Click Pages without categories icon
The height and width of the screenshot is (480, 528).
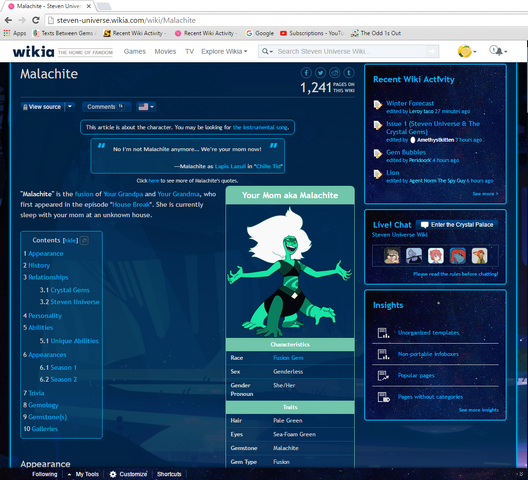point(383,397)
